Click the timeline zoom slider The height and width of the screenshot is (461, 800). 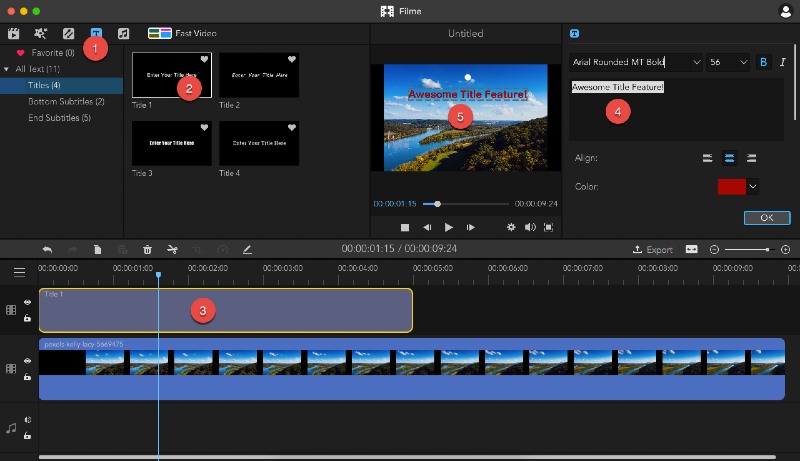(x=748, y=249)
